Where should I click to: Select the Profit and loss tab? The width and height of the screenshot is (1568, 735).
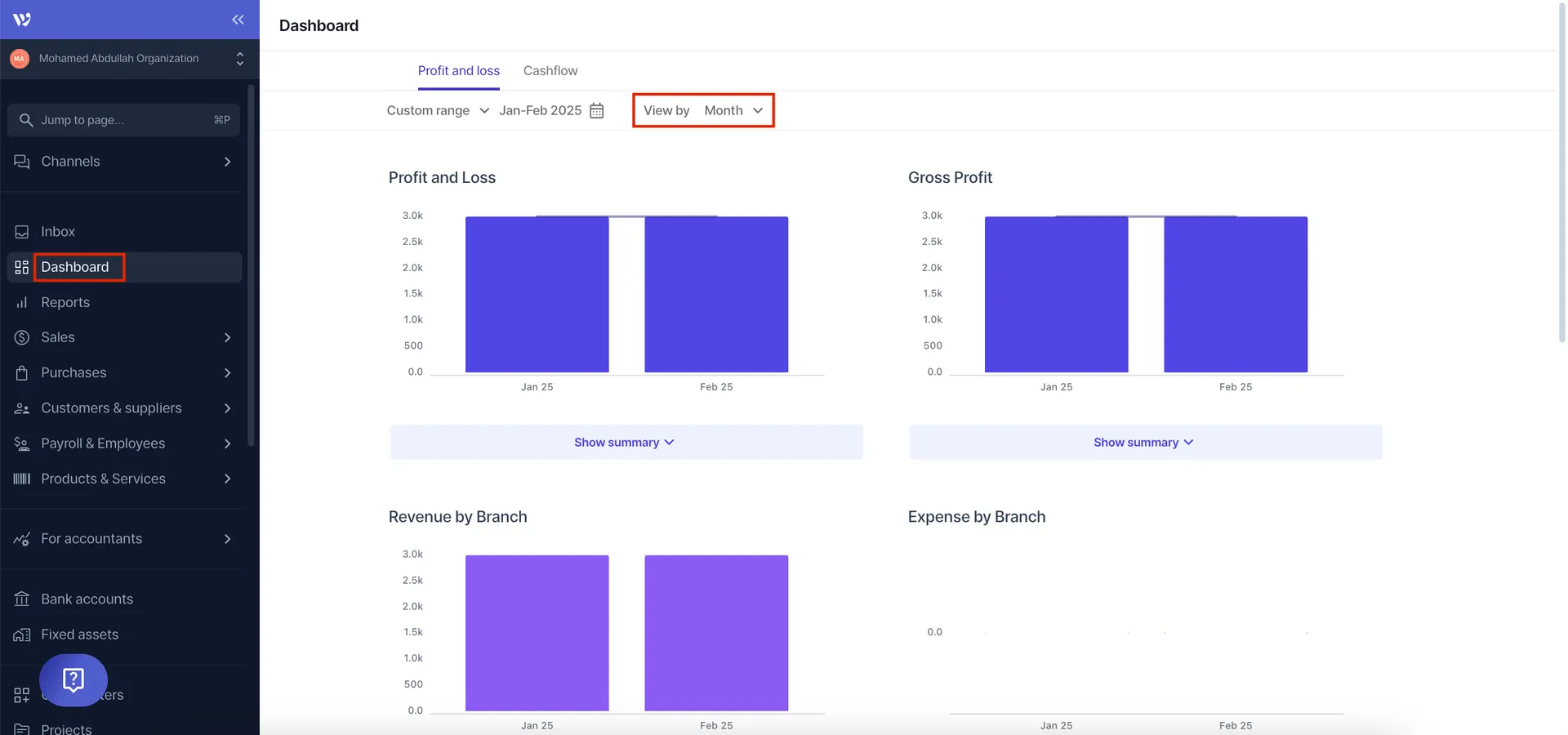458,70
